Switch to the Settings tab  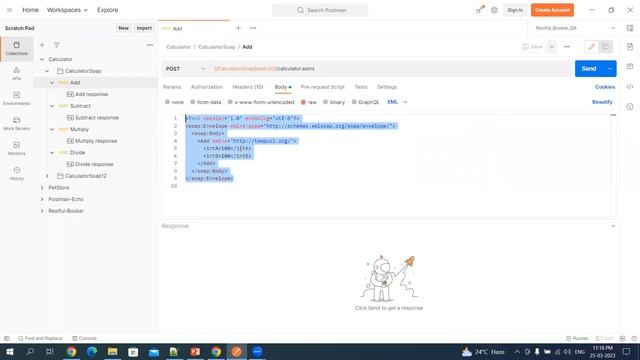[x=387, y=87]
